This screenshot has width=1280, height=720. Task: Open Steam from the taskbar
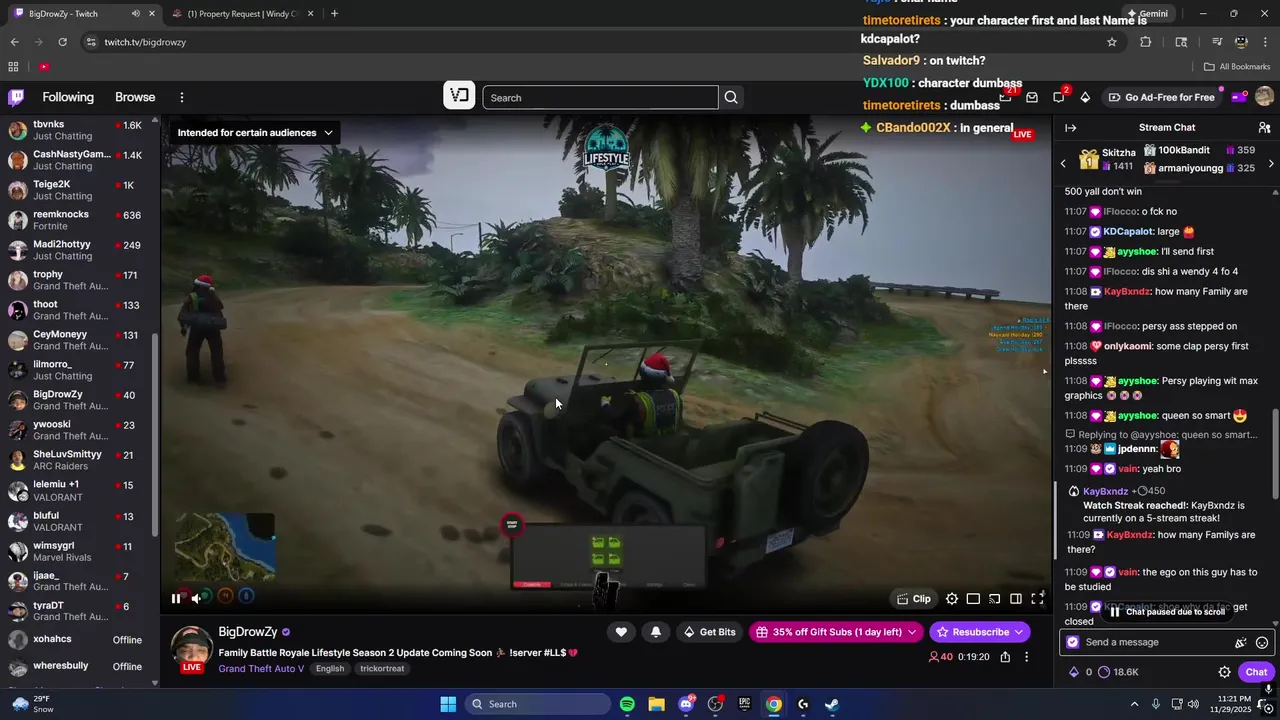(x=831, y=704)
